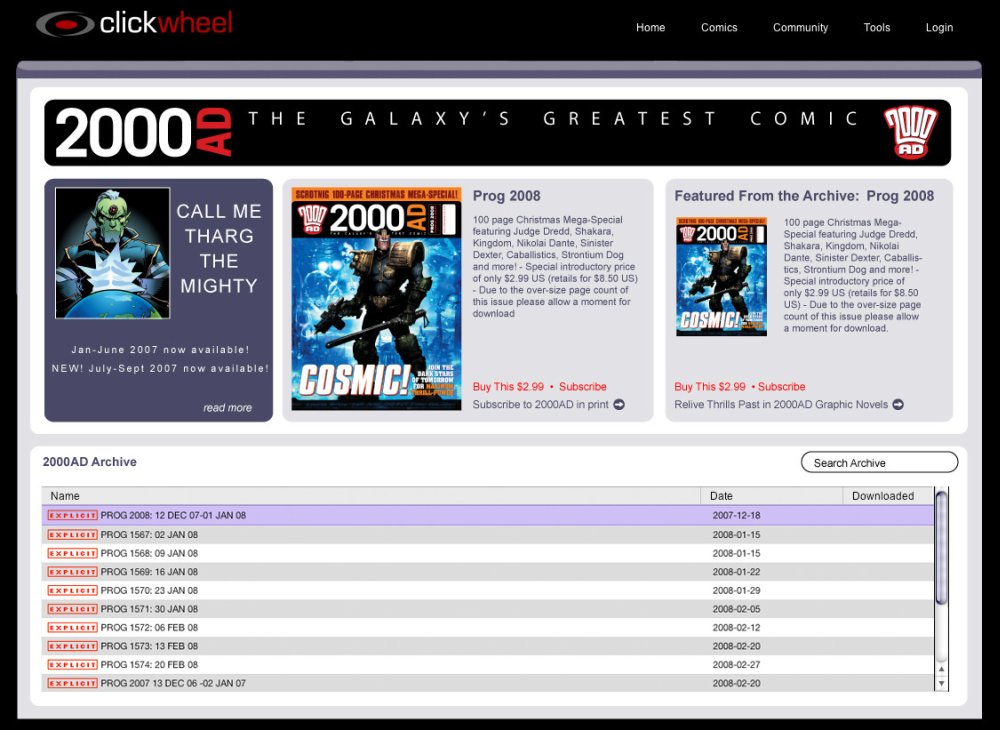Screen dimensions: 1000x730
Task: Click Subscribe to 2000AD in print link
Action: [x=541, y=404]
